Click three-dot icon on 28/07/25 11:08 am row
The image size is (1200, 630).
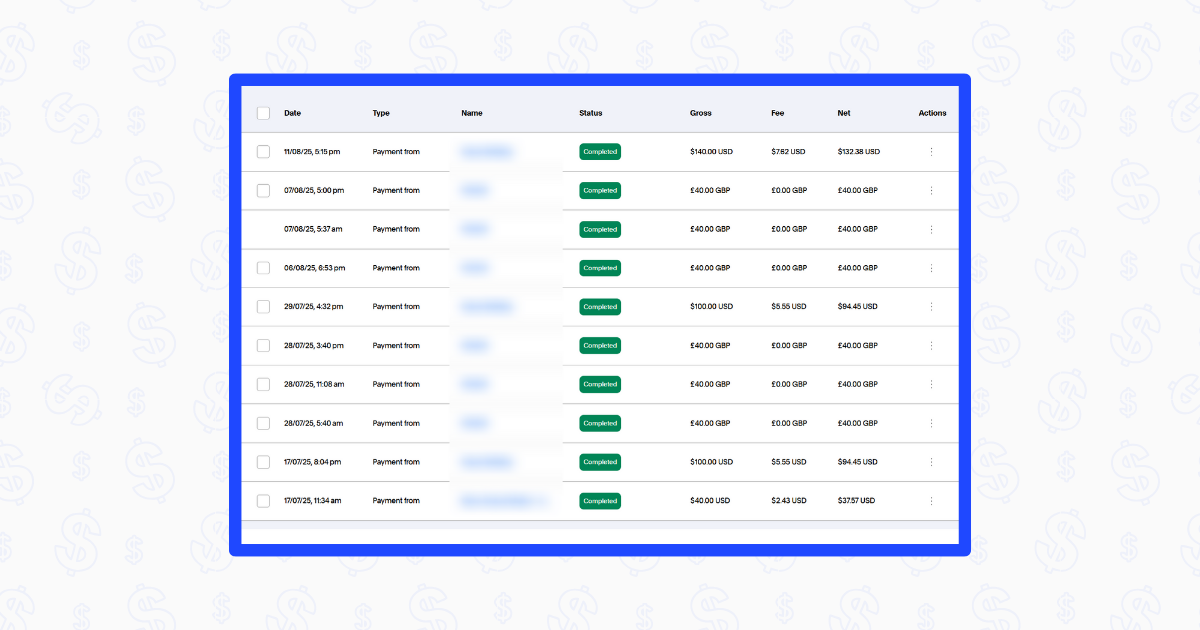pos(931,384)
